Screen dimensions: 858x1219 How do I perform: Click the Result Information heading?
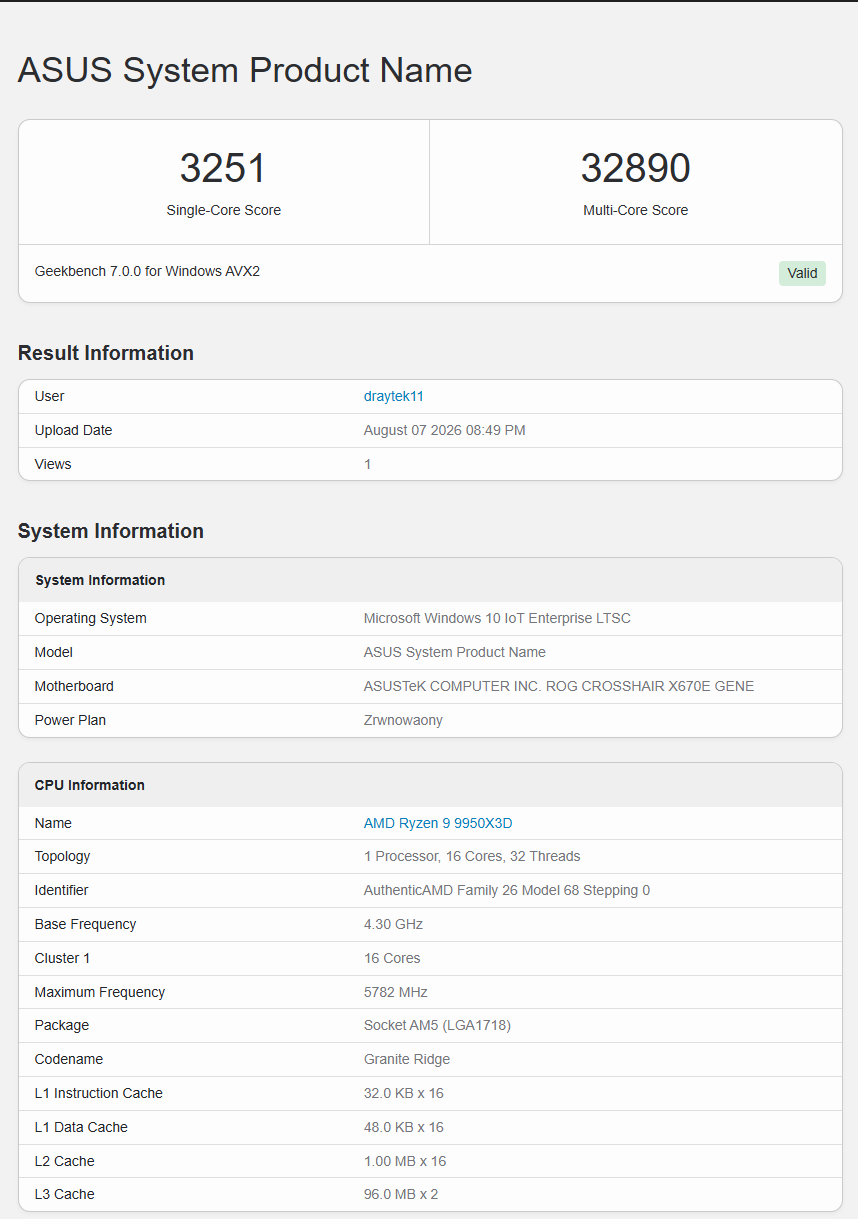(x=106, y=353)
